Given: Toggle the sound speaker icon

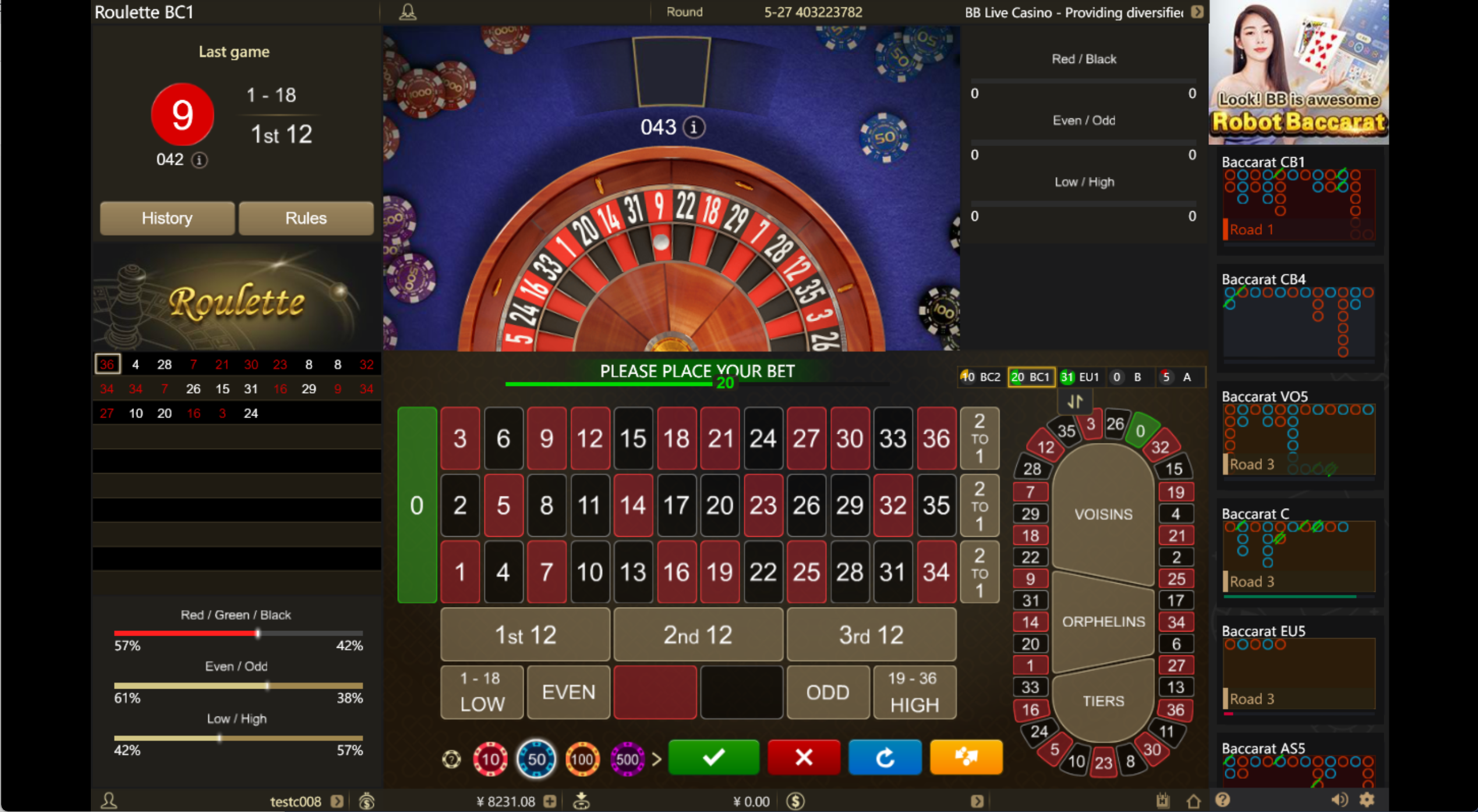Looking at the screenshot, I should [x=1339, y=800].
